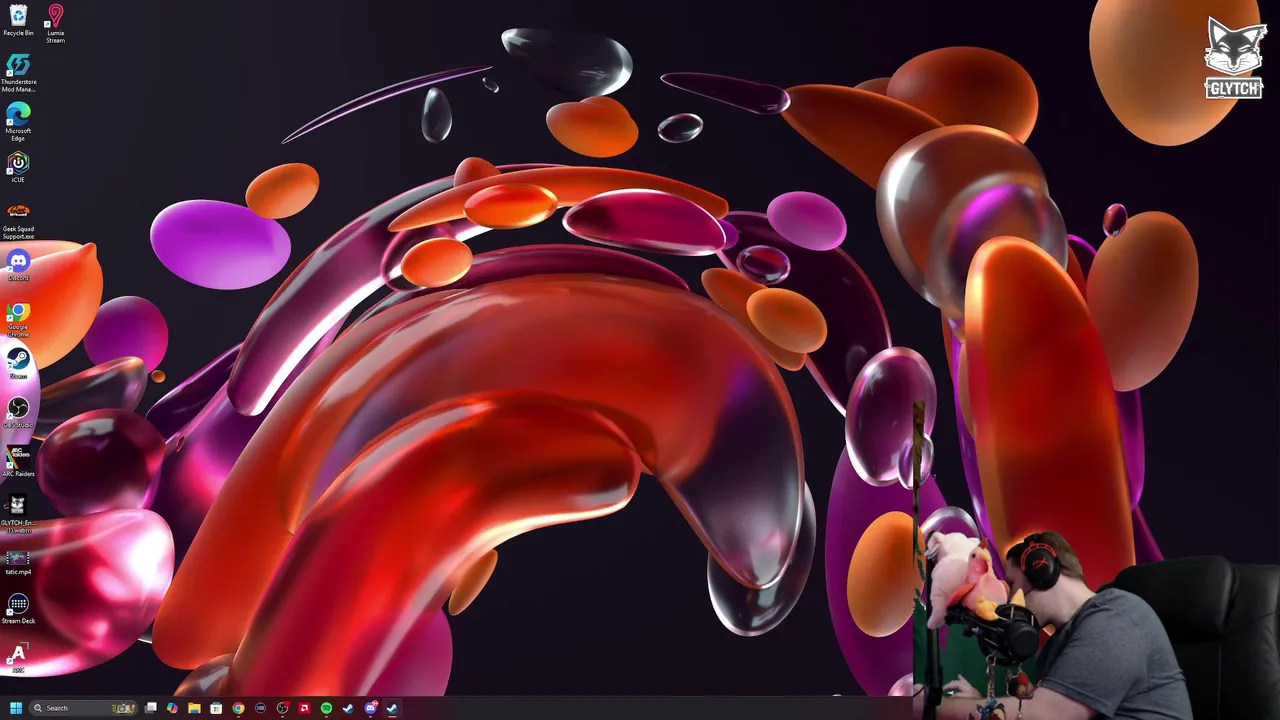Select the GLYTCH webm file on desktop

coord(18,515)
